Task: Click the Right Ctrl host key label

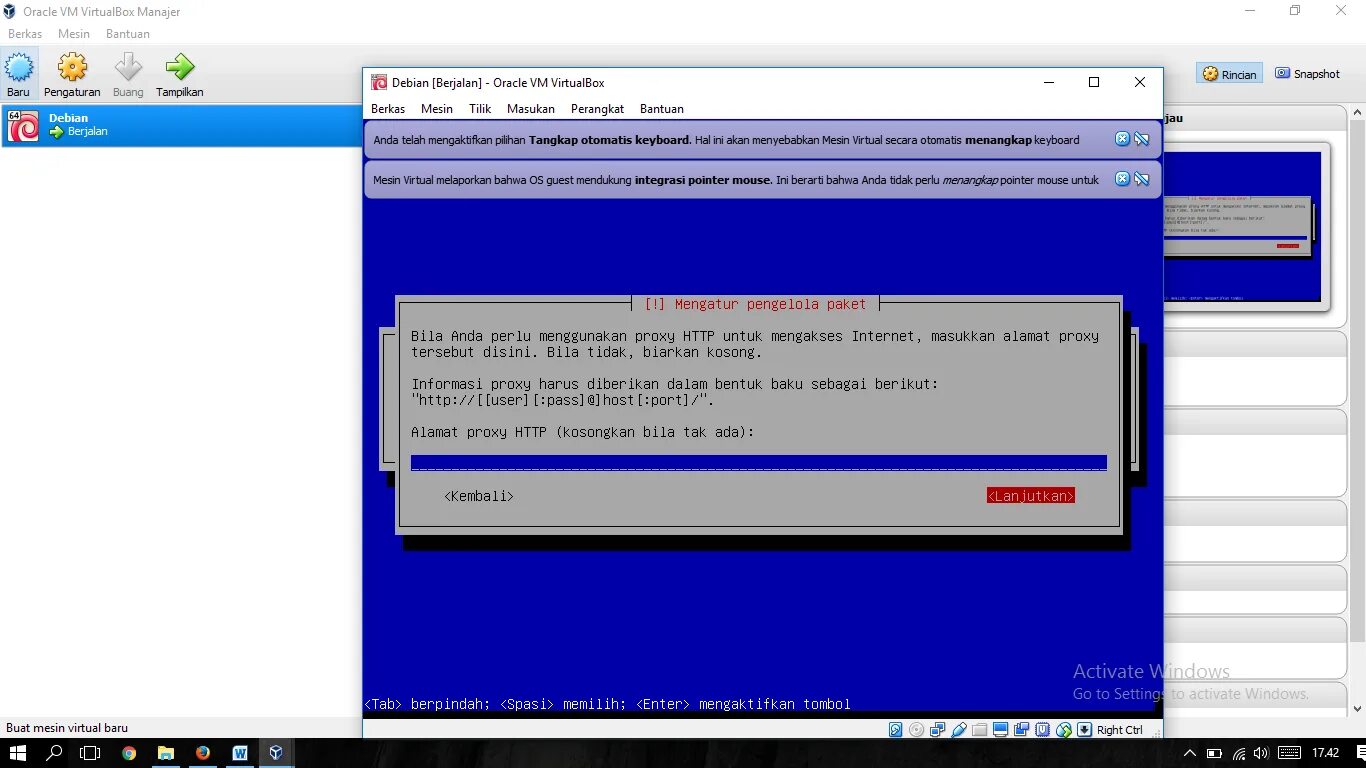Action: click(x=1120, y=730)
